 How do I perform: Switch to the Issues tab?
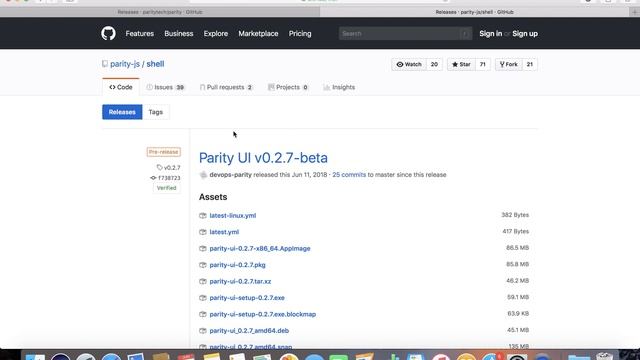(x=165, y=87)
